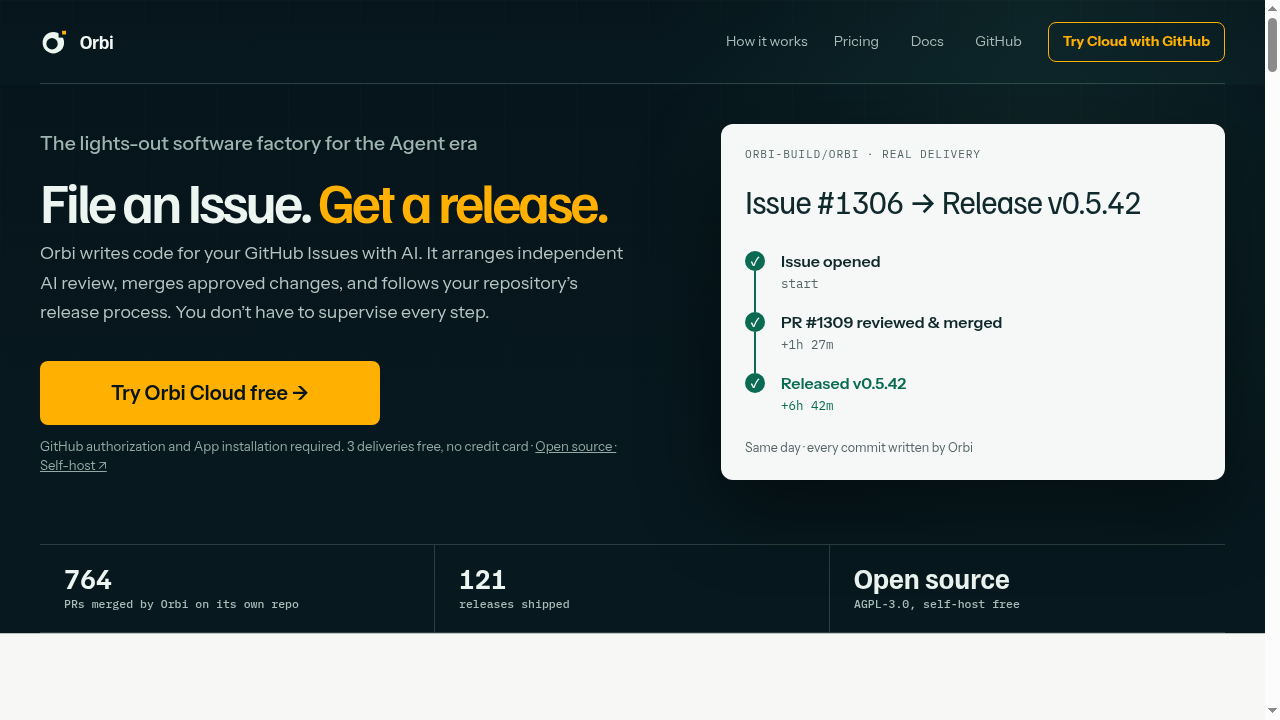Screen dimensions: 1280x720
Task: Click the scrollbar down arrow
Action: tap(1272, 712)
